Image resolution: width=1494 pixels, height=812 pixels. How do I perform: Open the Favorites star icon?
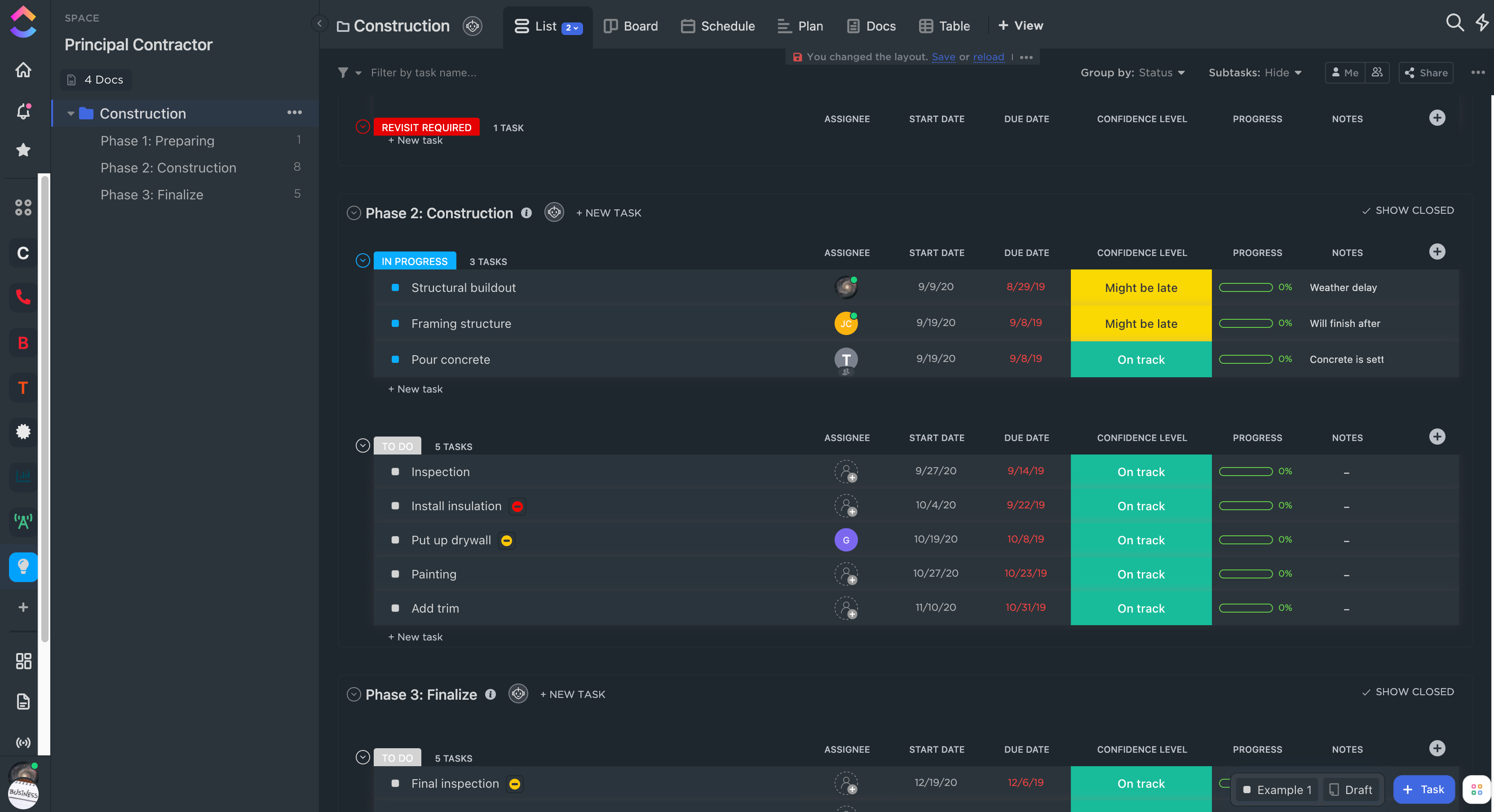(23, 150)
